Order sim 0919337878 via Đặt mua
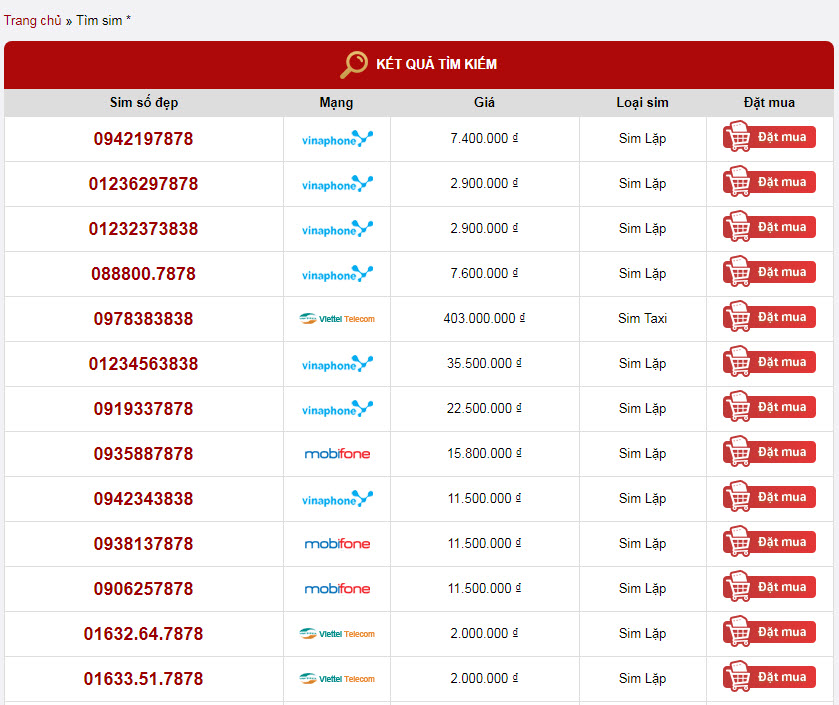 click(x=769, y=407)
